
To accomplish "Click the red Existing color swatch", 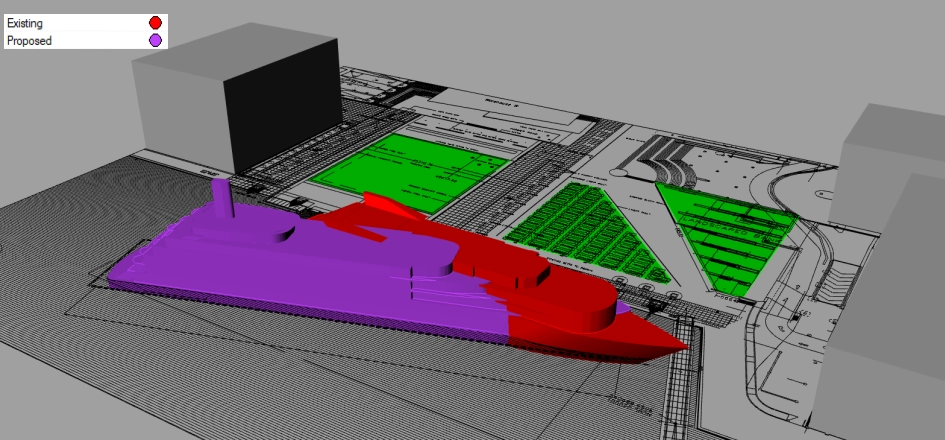I will (155, 24).
